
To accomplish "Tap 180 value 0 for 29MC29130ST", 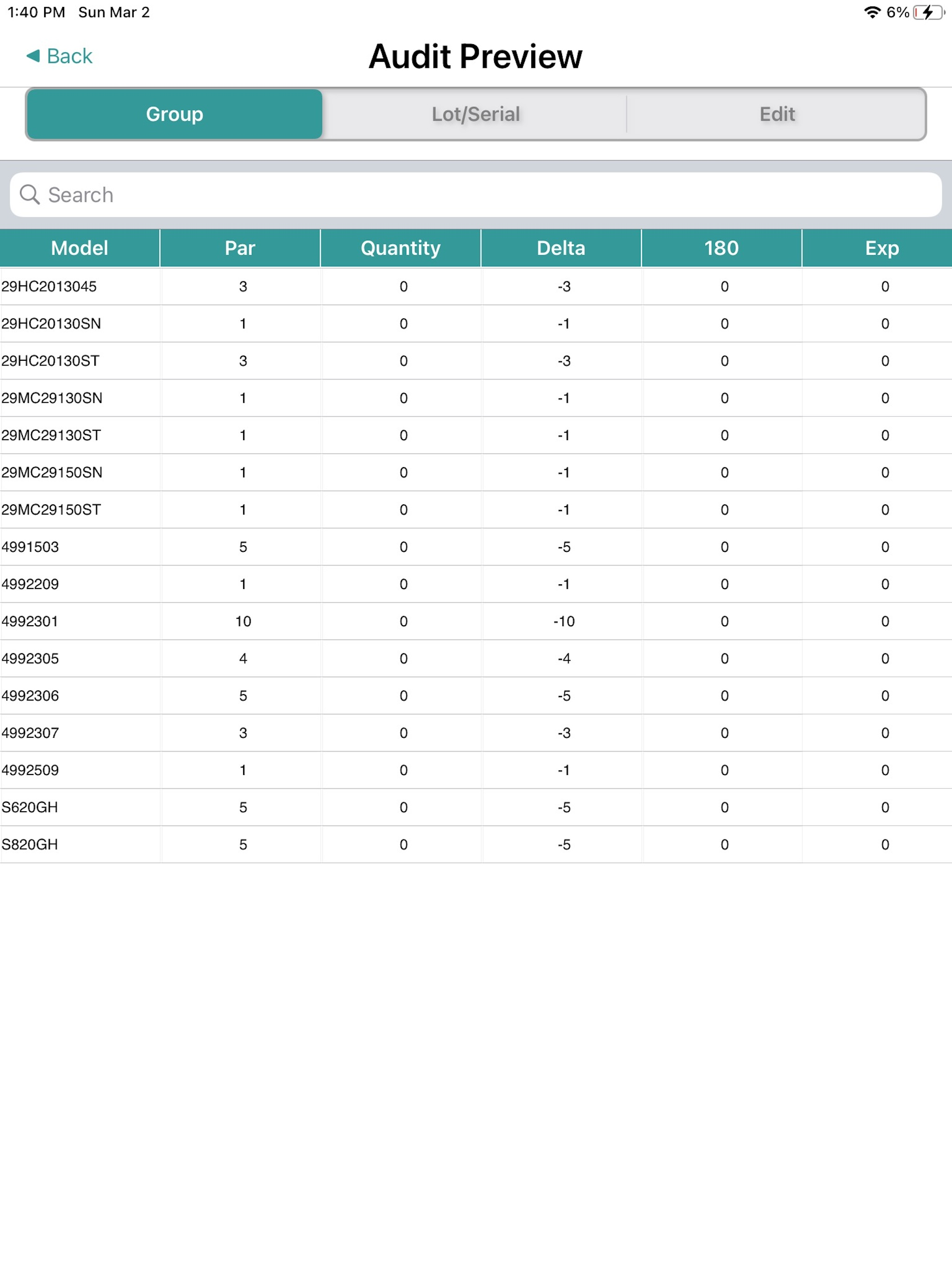I will 725,435.
